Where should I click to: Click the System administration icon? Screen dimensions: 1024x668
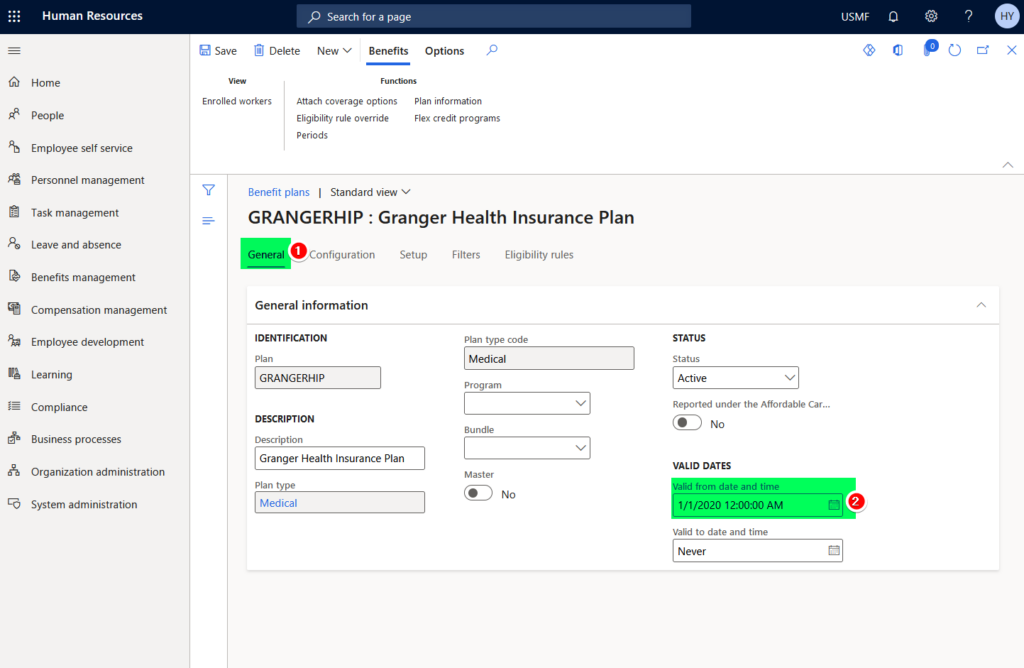click(14, 503)
